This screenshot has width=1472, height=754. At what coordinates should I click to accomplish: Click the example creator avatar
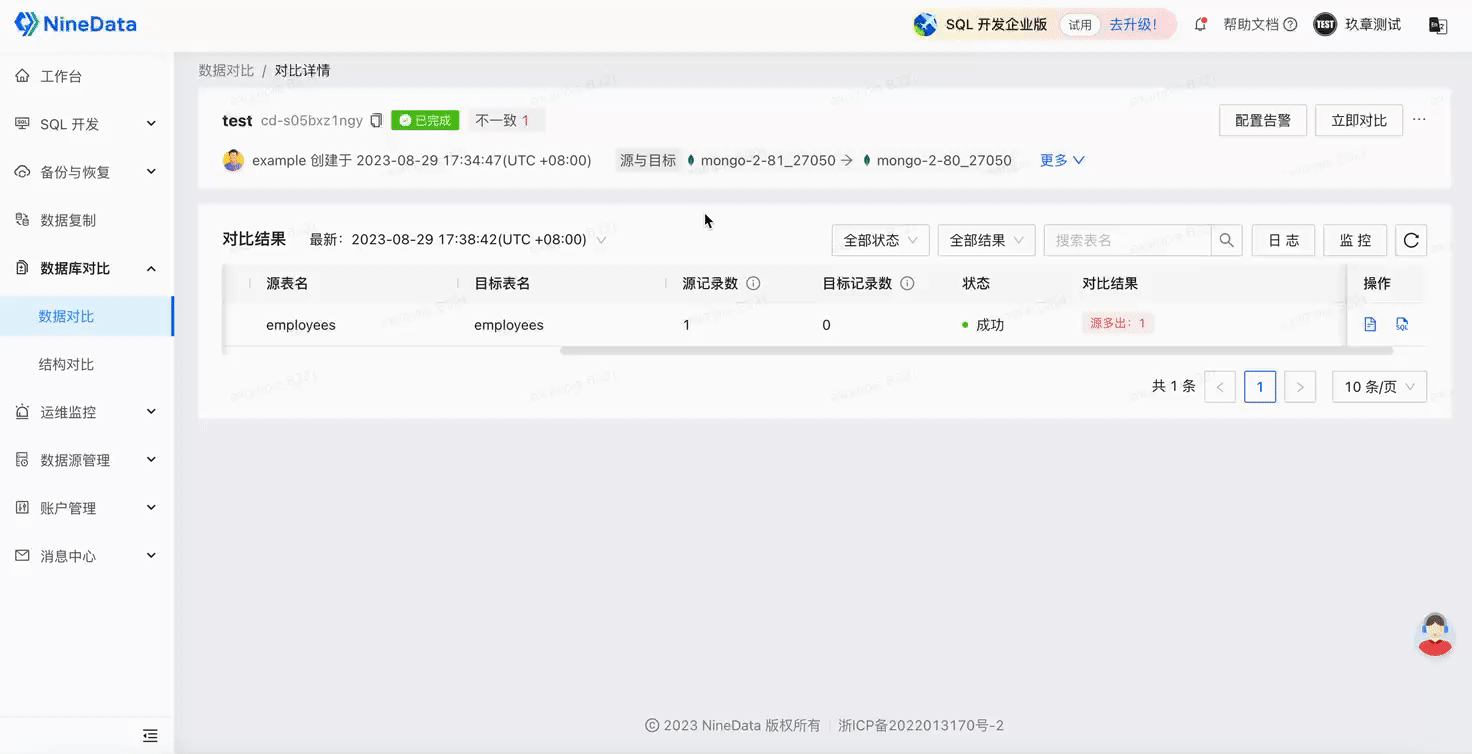233,160
